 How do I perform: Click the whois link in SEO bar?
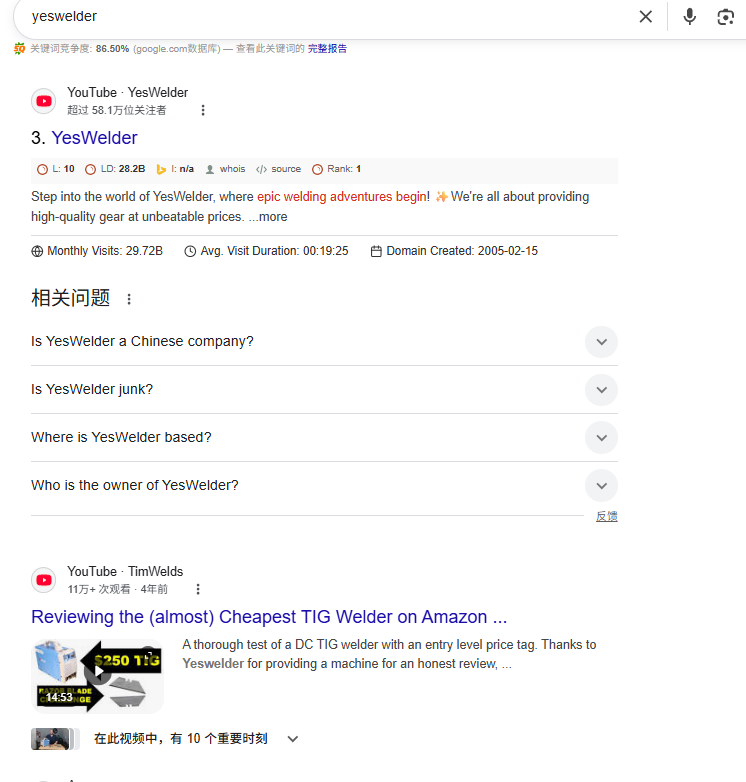click(x=226, y=169)
